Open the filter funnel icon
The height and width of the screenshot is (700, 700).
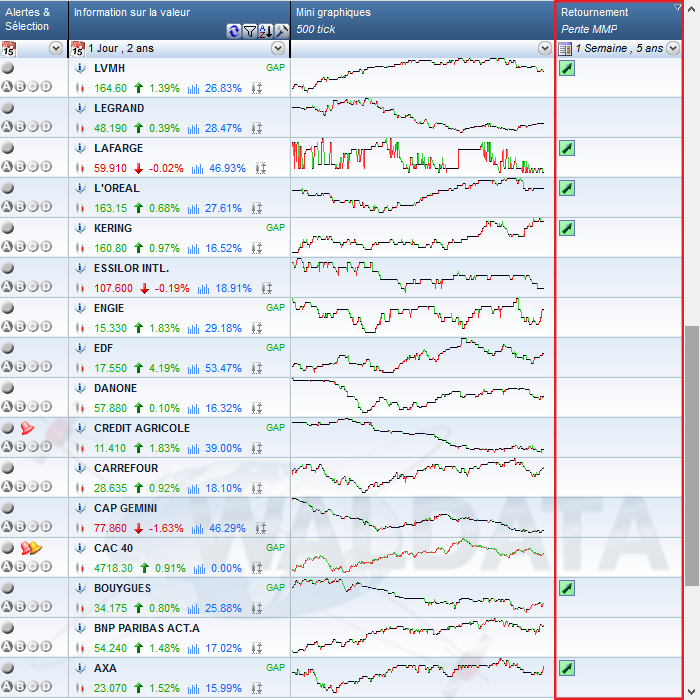tap(250, 31)
